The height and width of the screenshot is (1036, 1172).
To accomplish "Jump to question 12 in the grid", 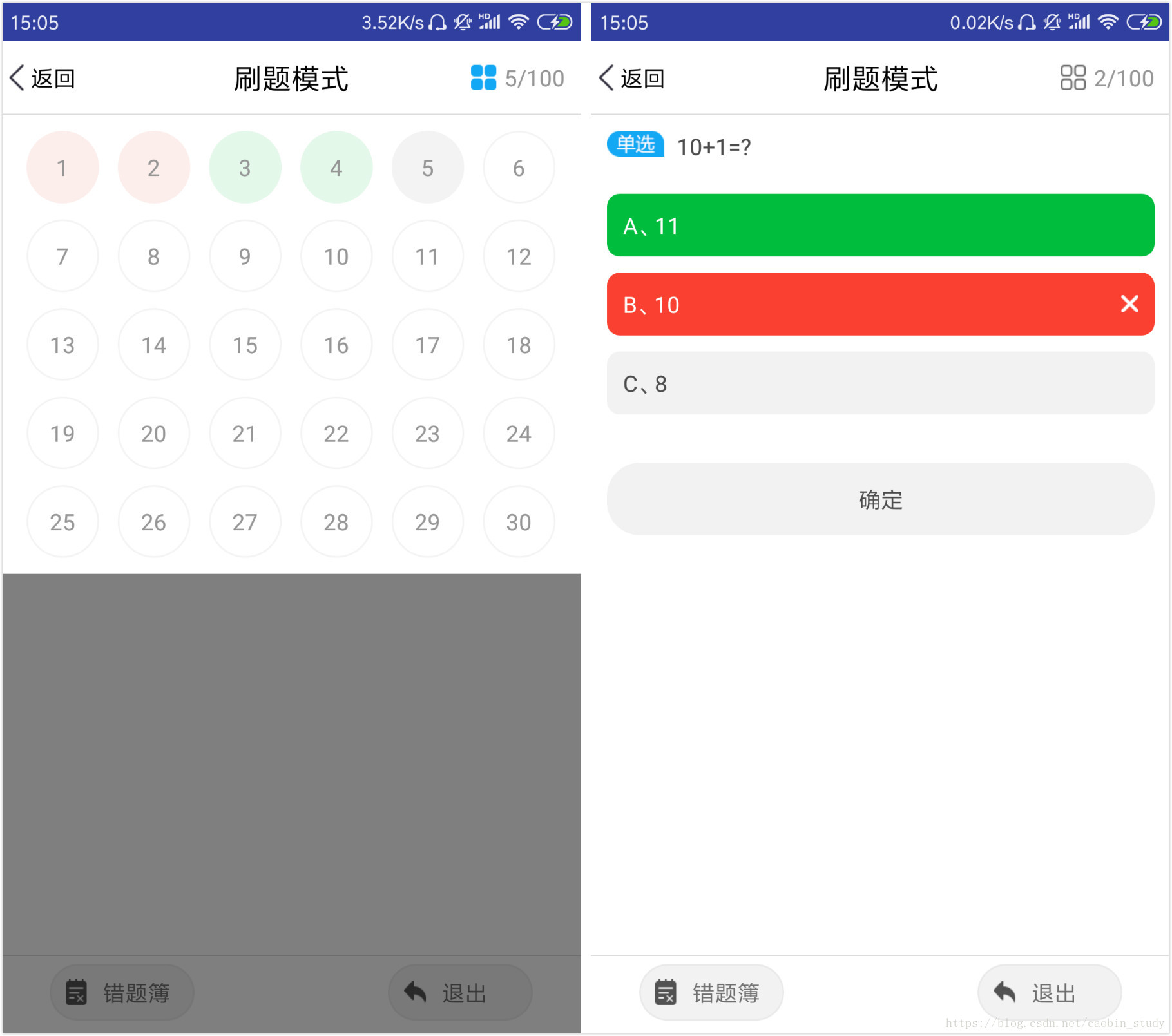I will pos(519,256).
